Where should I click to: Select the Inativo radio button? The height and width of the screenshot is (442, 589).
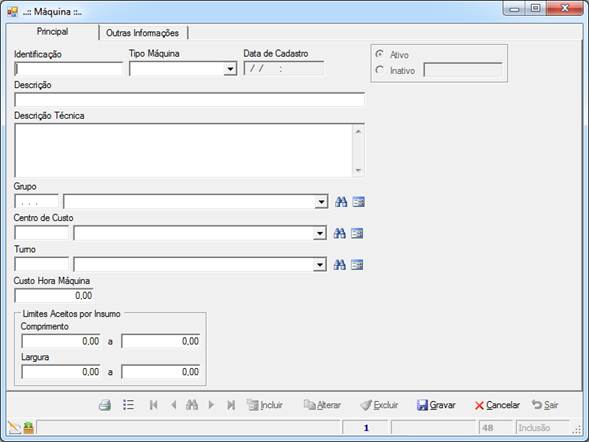(380, 70)
